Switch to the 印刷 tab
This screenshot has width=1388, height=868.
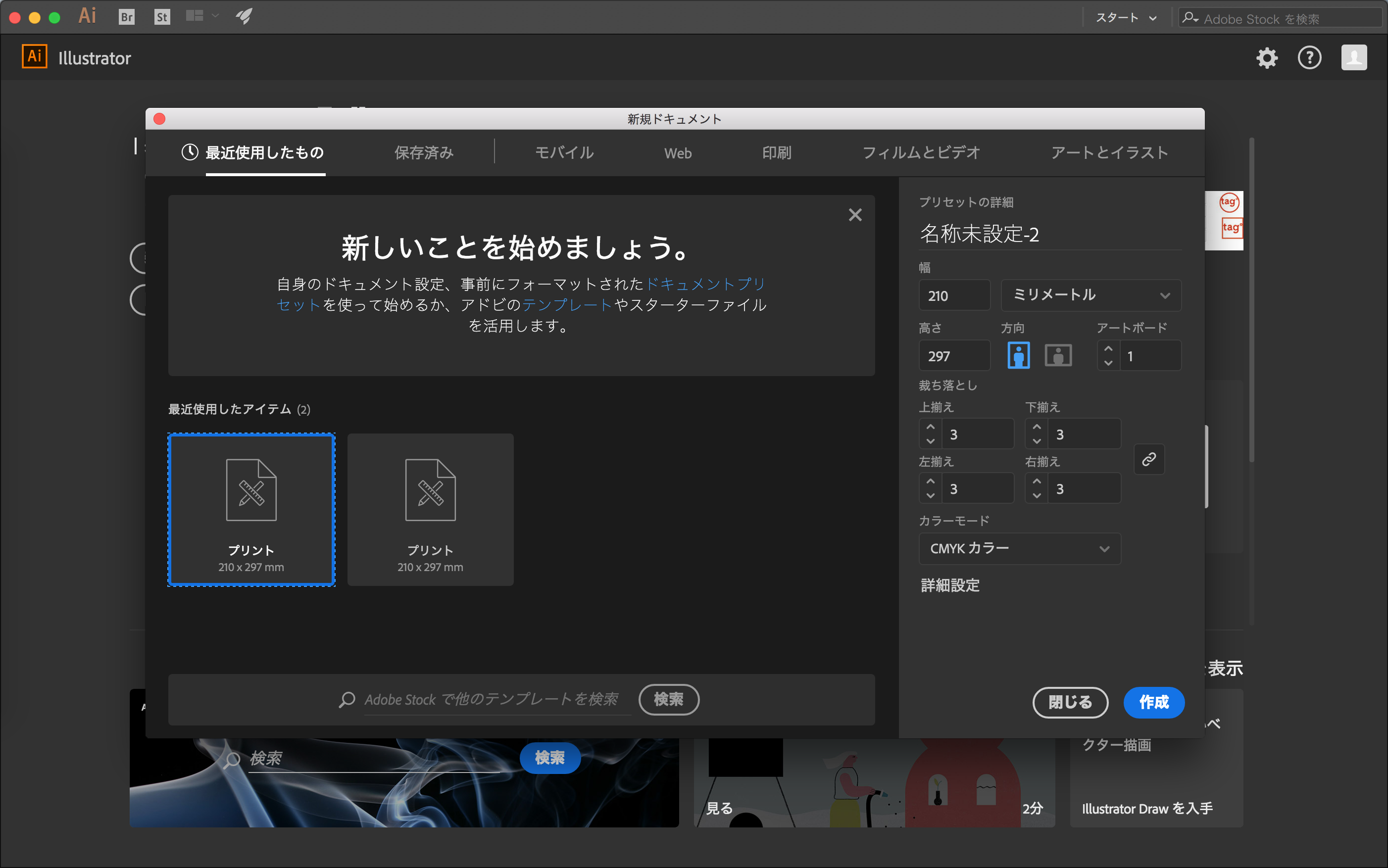click(x=776, y=153)
